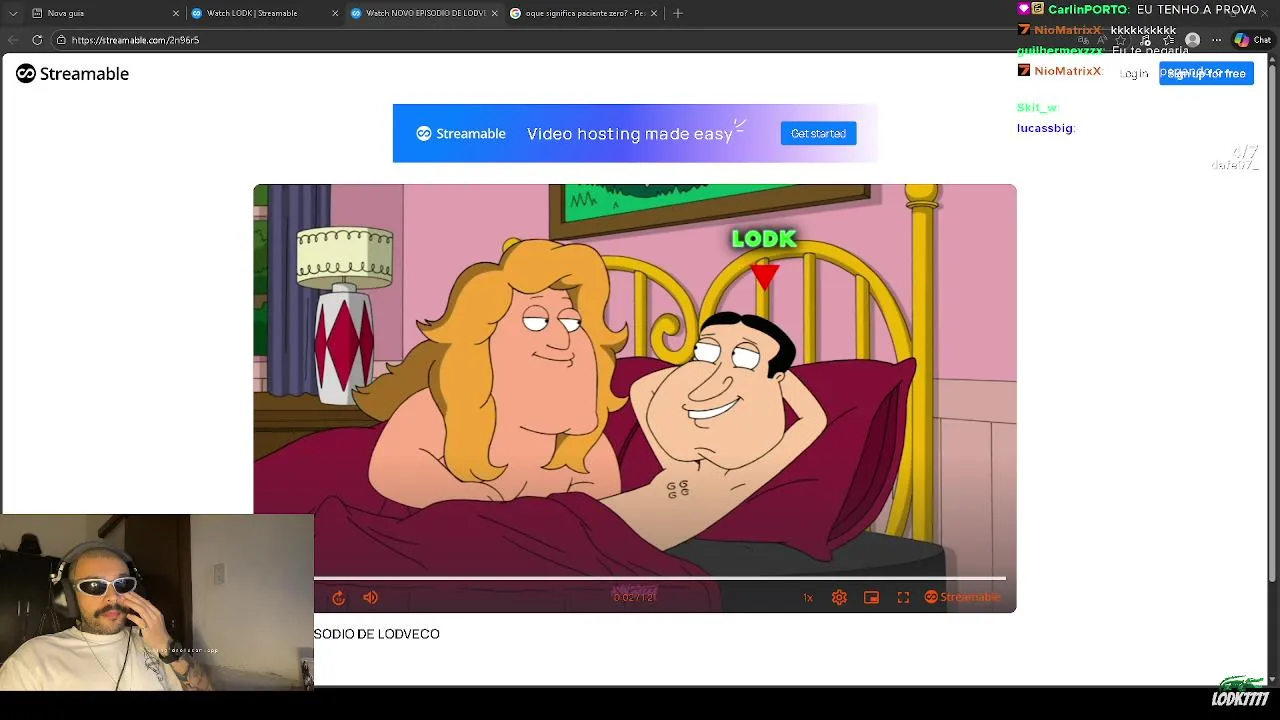Click the Streamable logo in page header
The image size is (1280, 720).
(72, 73)
